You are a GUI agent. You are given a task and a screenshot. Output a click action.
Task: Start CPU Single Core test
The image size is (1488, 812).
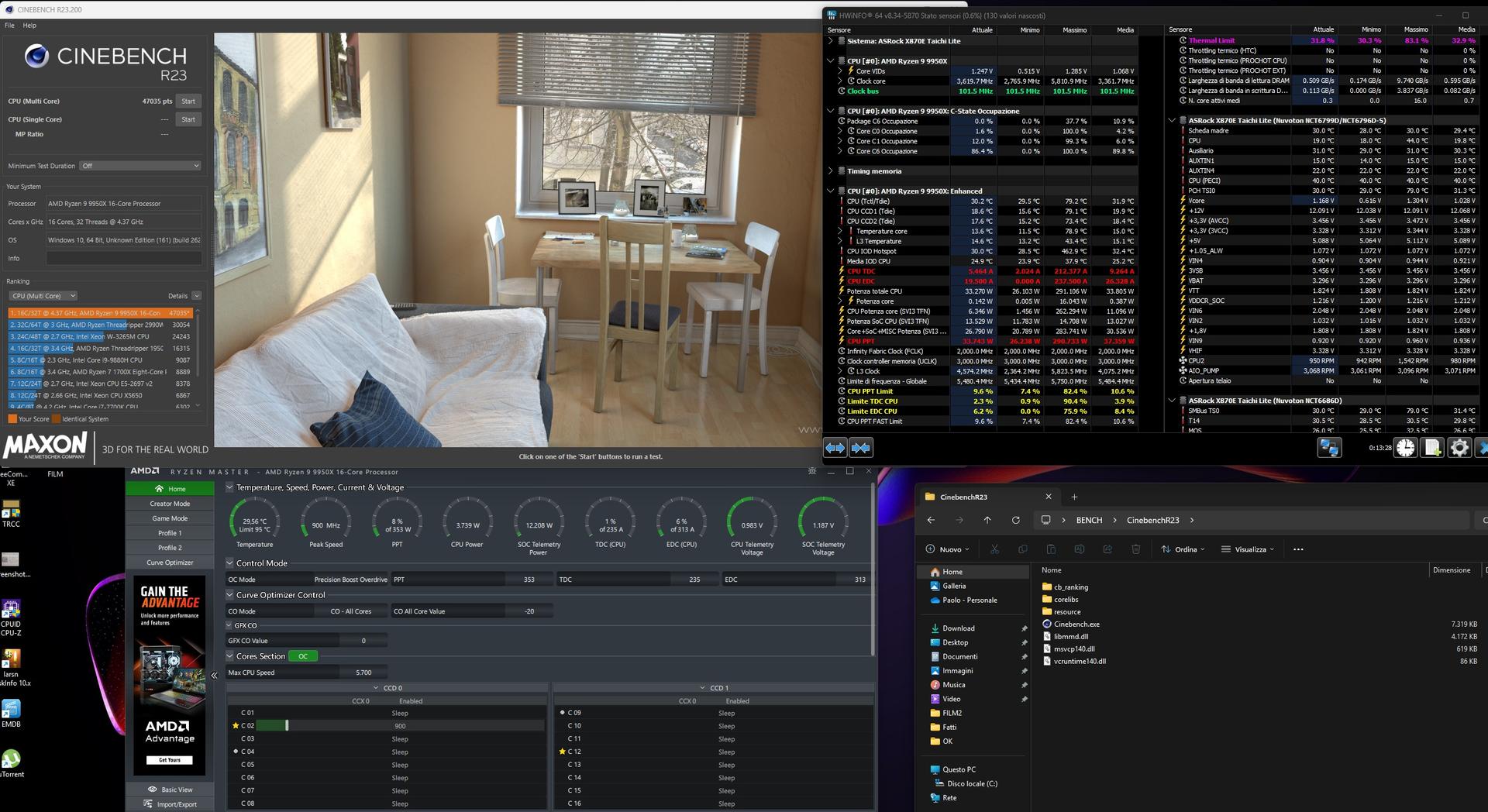(x=188, y=119)
